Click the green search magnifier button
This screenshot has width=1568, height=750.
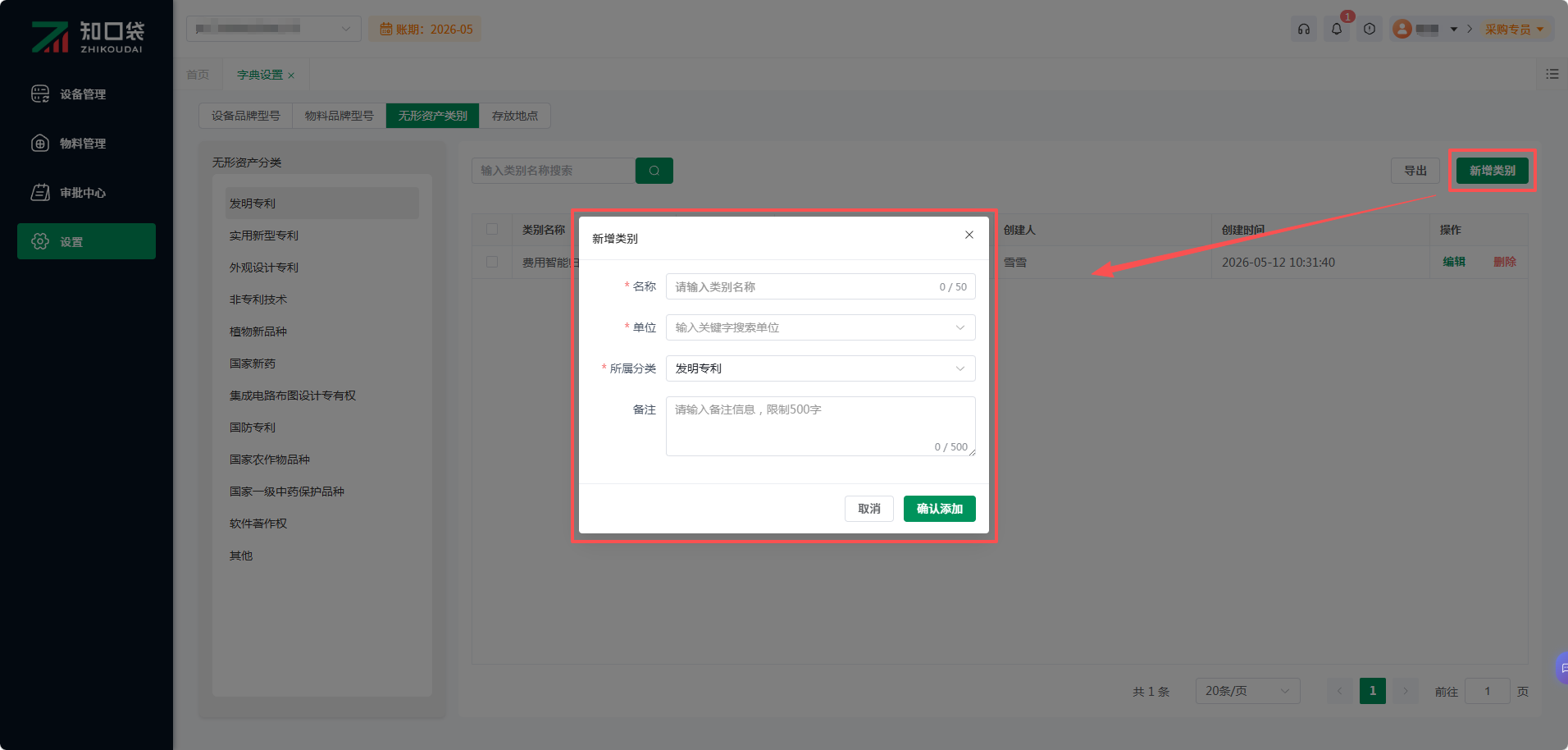click(654, 171)
